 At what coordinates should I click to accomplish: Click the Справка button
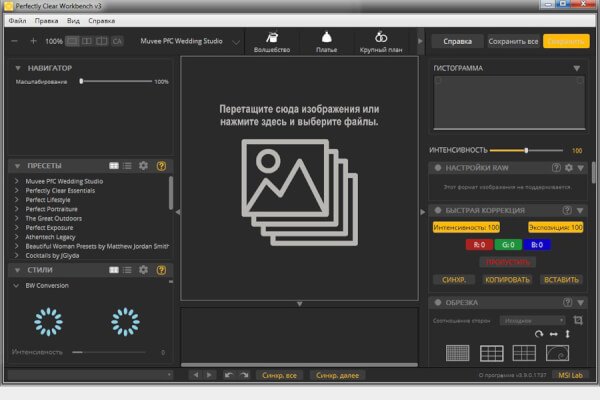pos(457,41)
